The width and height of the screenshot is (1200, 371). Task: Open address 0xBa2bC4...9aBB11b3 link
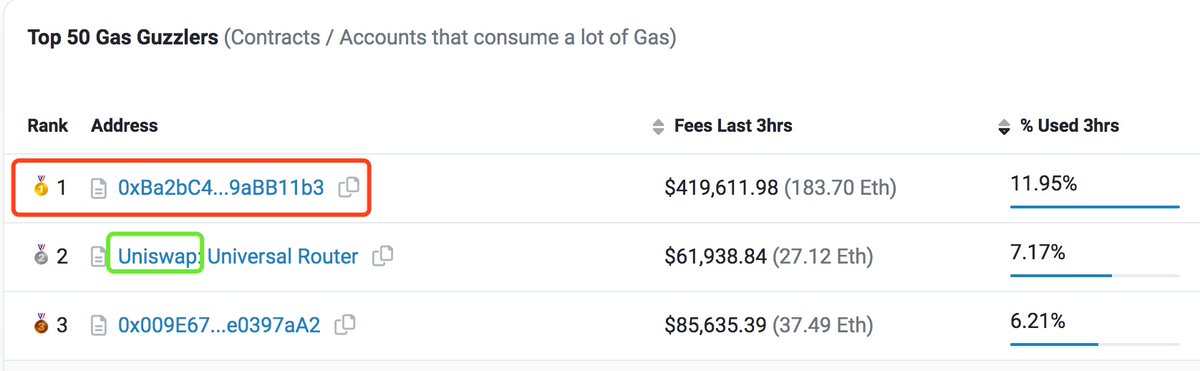click(x=221, y=187)
